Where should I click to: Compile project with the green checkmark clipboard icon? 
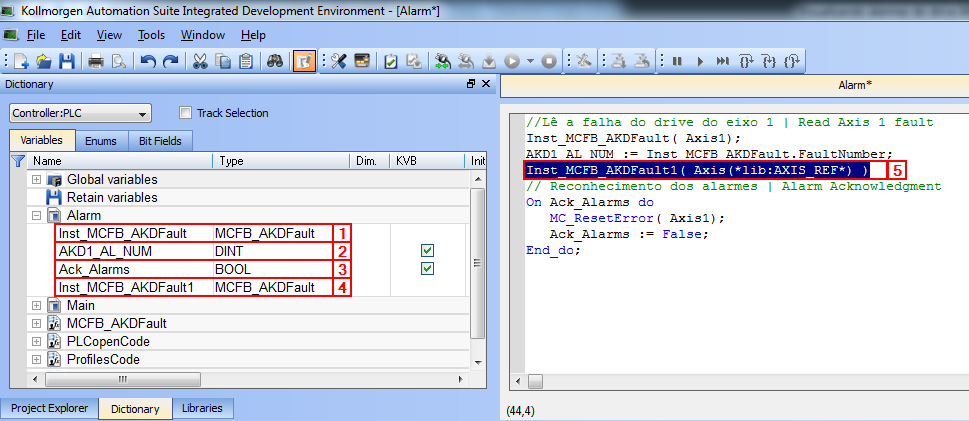pyautogui.click(x=391, y=61)
